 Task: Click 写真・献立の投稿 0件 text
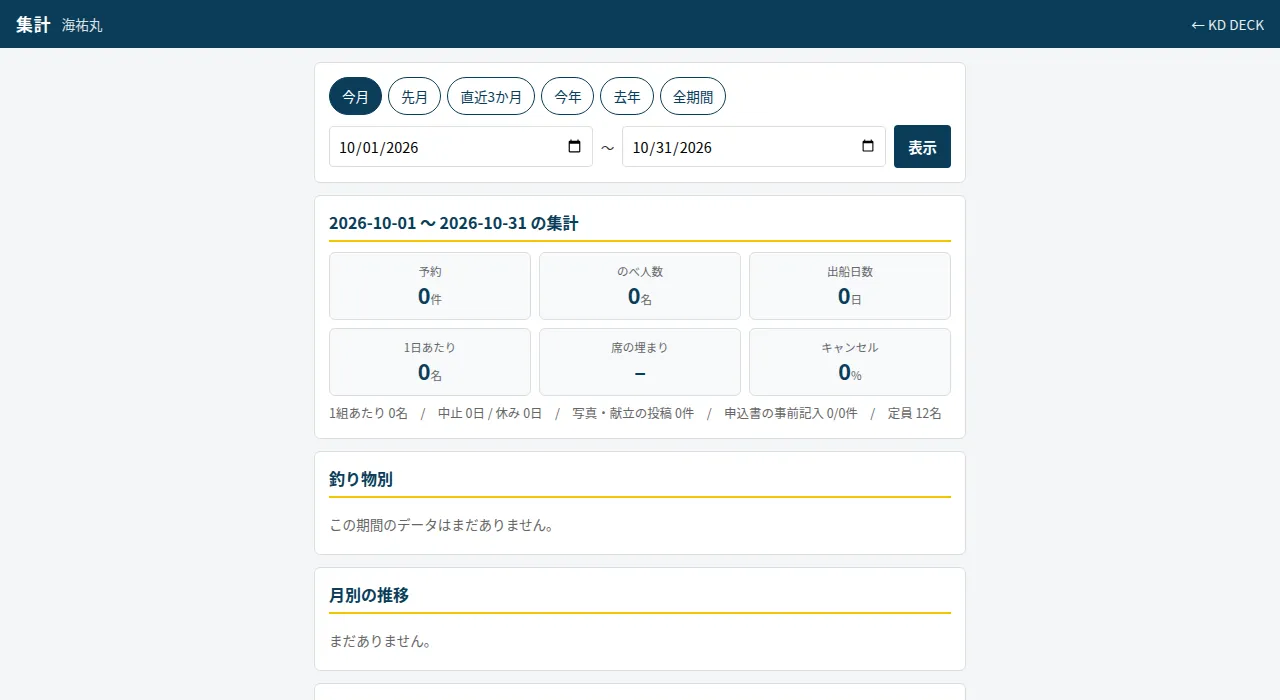pos(633,413)
